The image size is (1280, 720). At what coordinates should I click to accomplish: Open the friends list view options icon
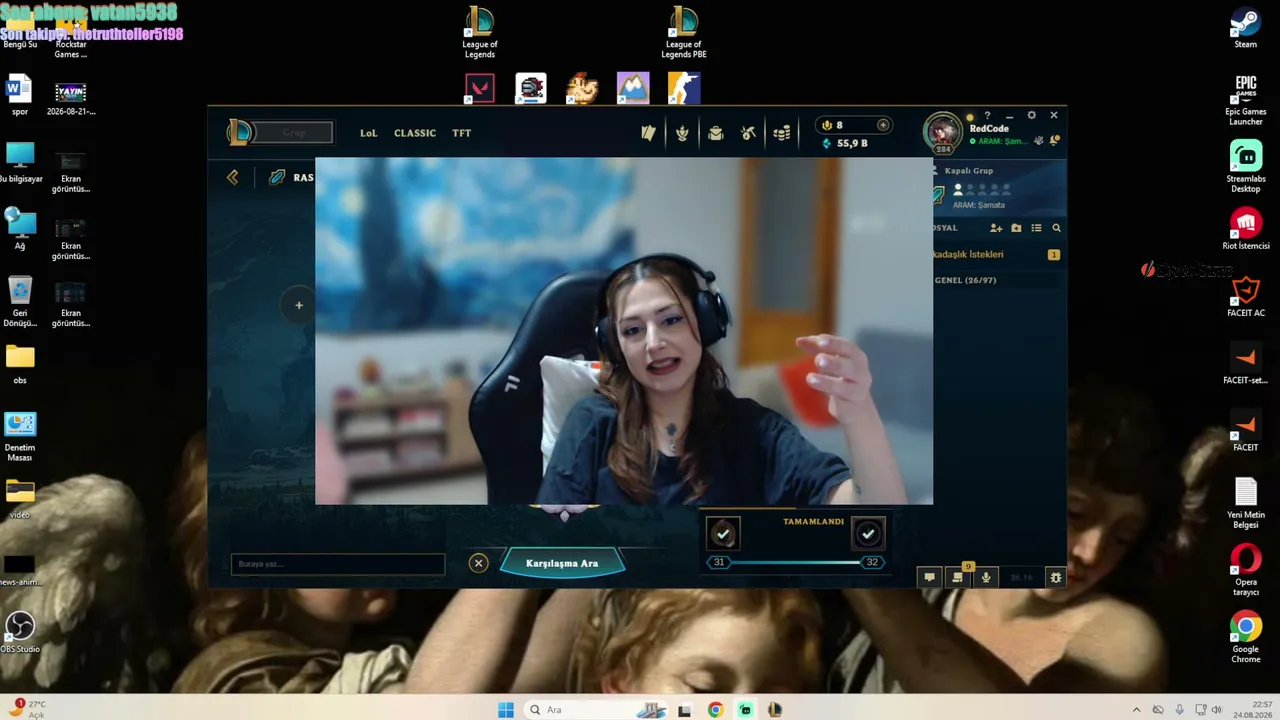coord(1036,228)
